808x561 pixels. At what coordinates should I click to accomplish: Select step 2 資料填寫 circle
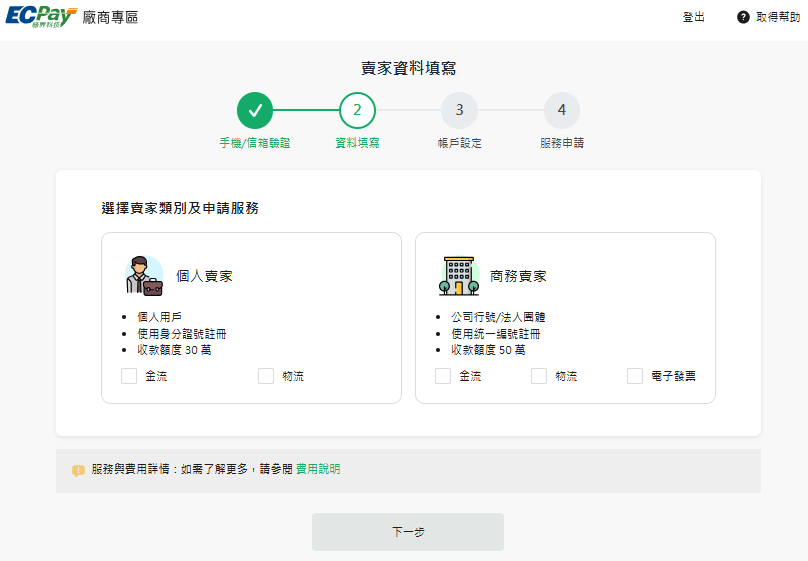coord(357,110)
